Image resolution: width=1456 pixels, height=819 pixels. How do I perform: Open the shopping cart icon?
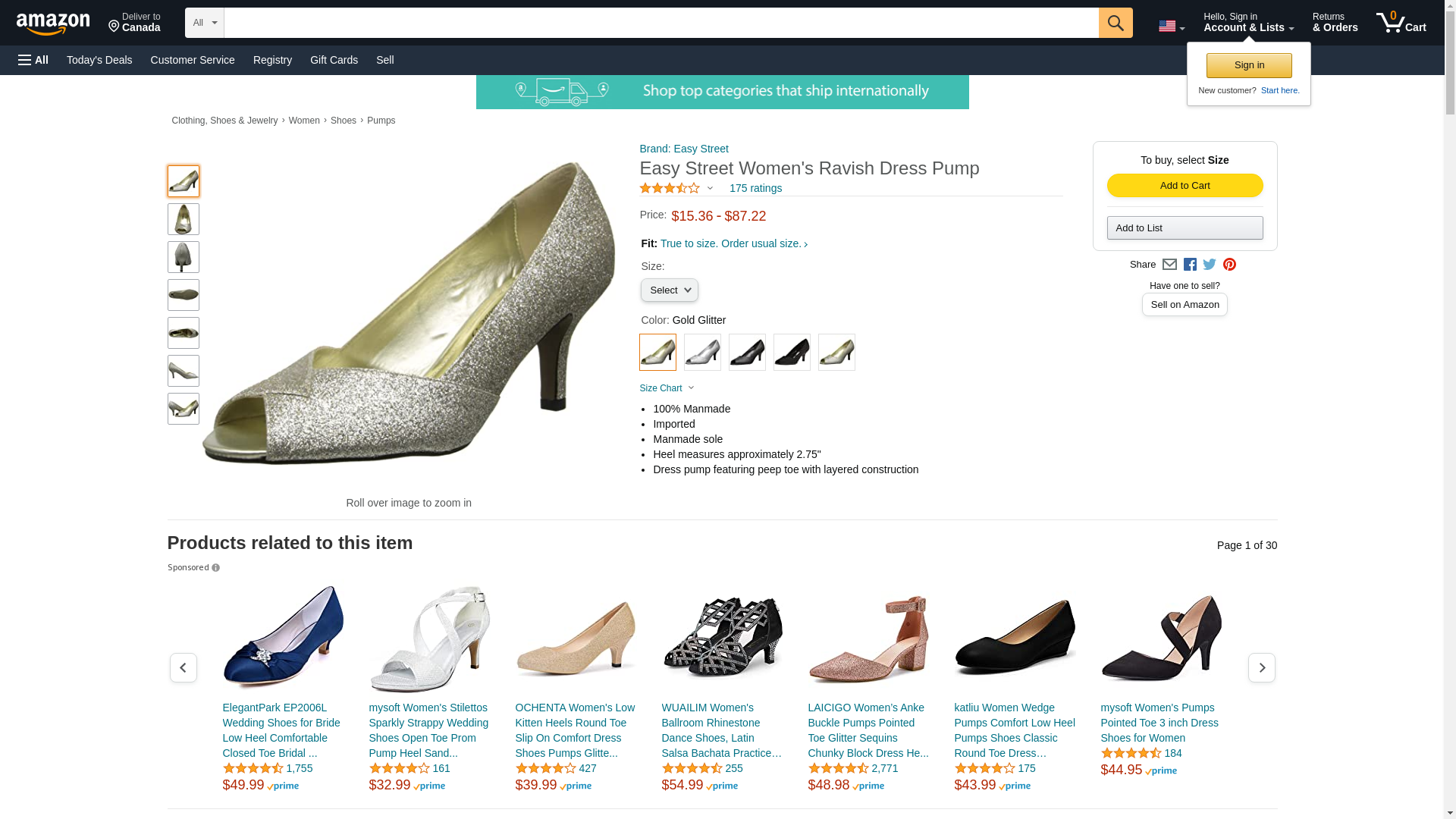point(1401,23)
